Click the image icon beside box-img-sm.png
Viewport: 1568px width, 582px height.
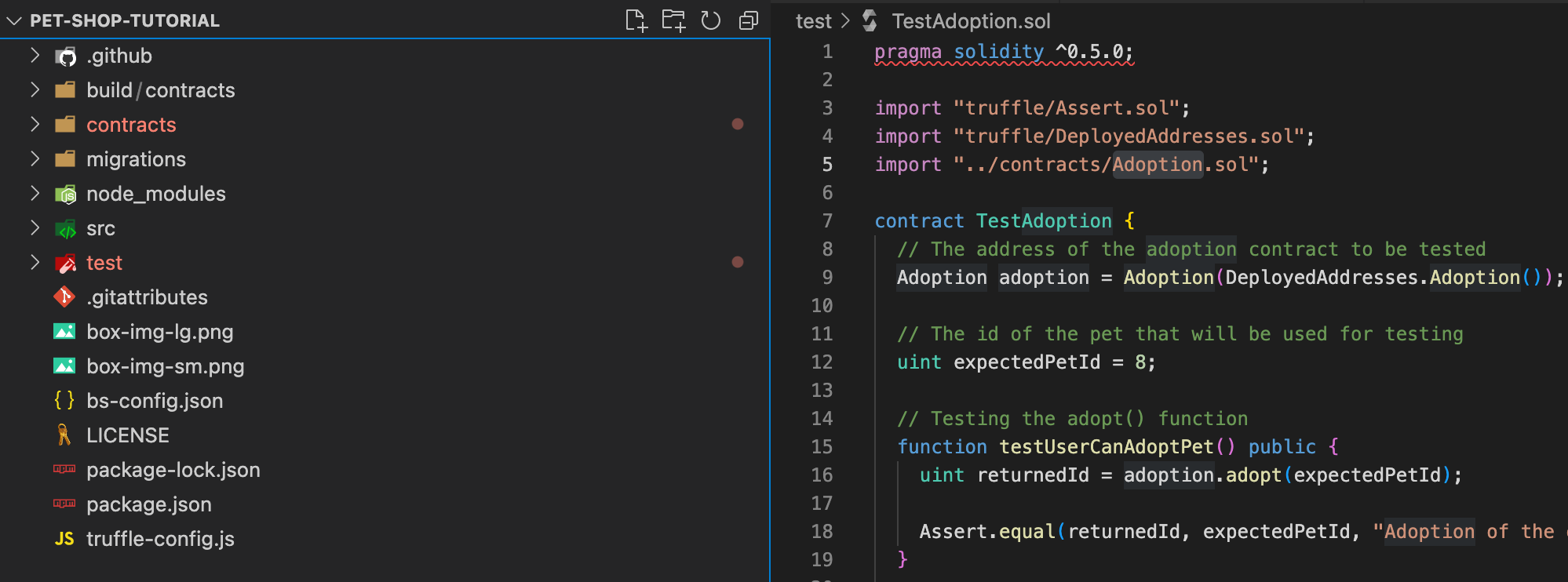(64, 366)
